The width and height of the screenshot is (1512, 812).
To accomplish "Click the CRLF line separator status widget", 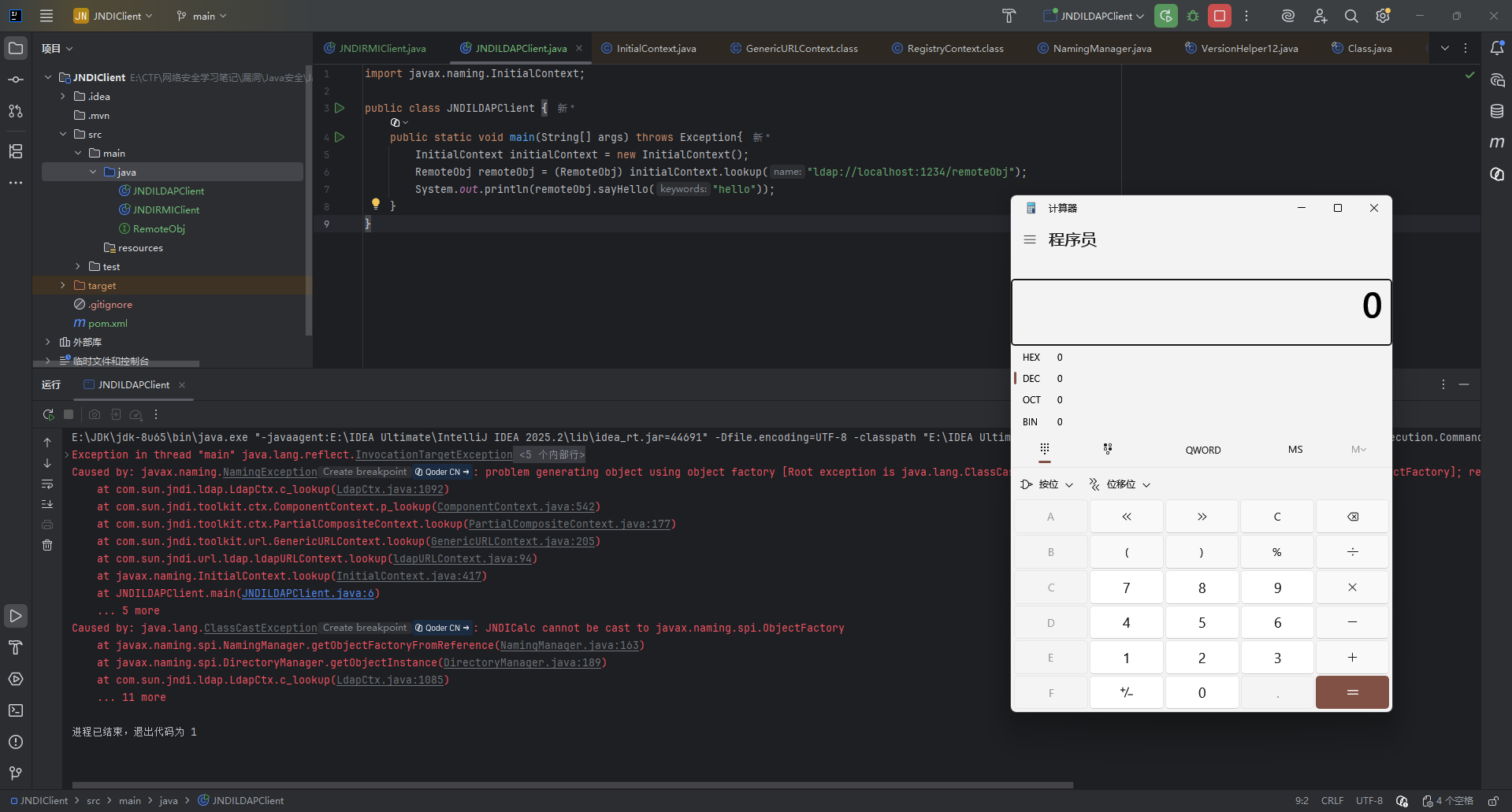I will point(1332,800).
